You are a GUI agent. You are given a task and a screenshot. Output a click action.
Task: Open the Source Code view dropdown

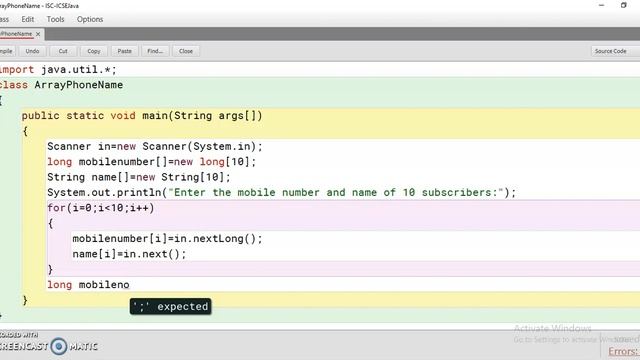(x=615, y=51)
